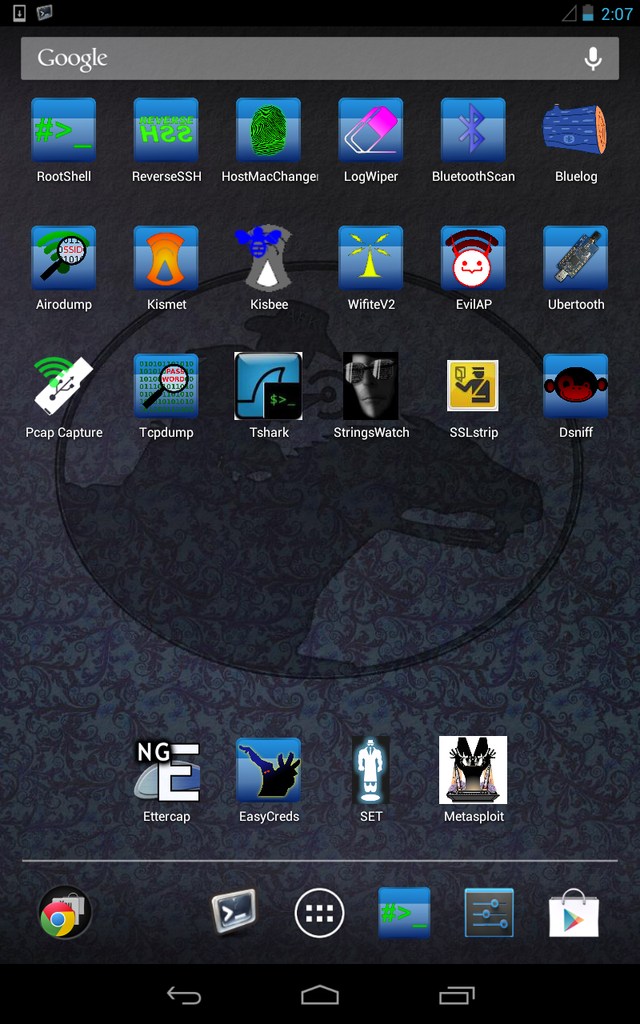Open the Ettercap app
Viewport: 640px width, 1024px height.
pyautogui.click(x=166, y=771)
